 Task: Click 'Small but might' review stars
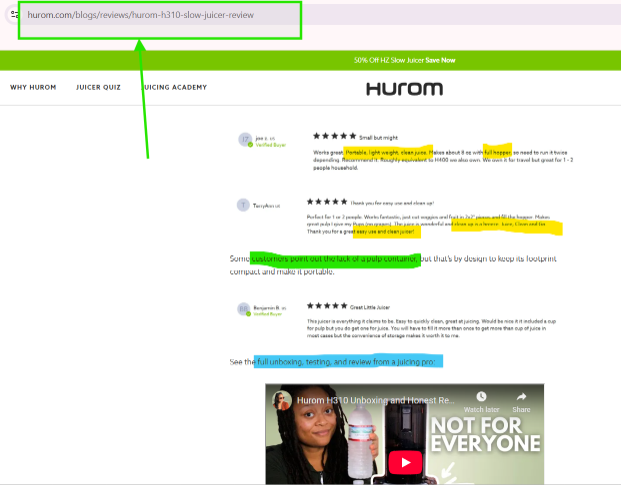335,136
